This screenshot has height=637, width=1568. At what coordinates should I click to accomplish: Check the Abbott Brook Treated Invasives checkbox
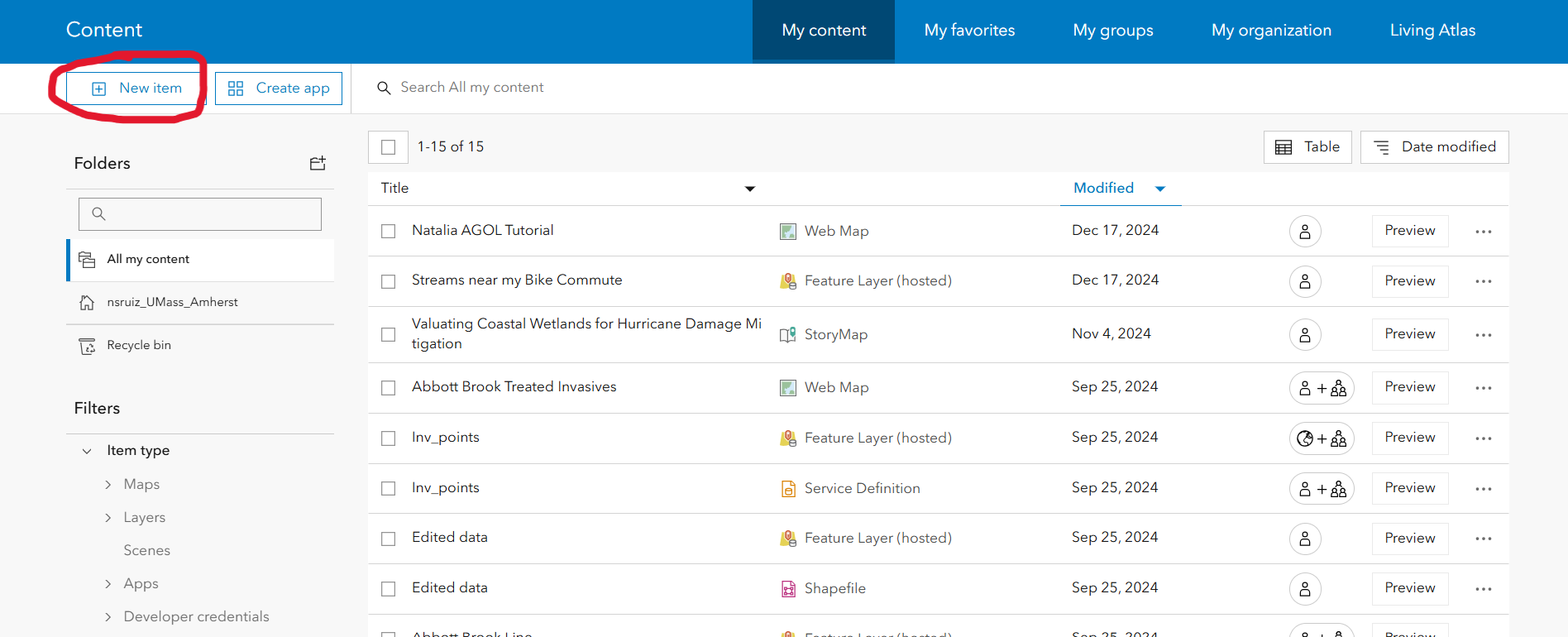click(x=388, y=388)
